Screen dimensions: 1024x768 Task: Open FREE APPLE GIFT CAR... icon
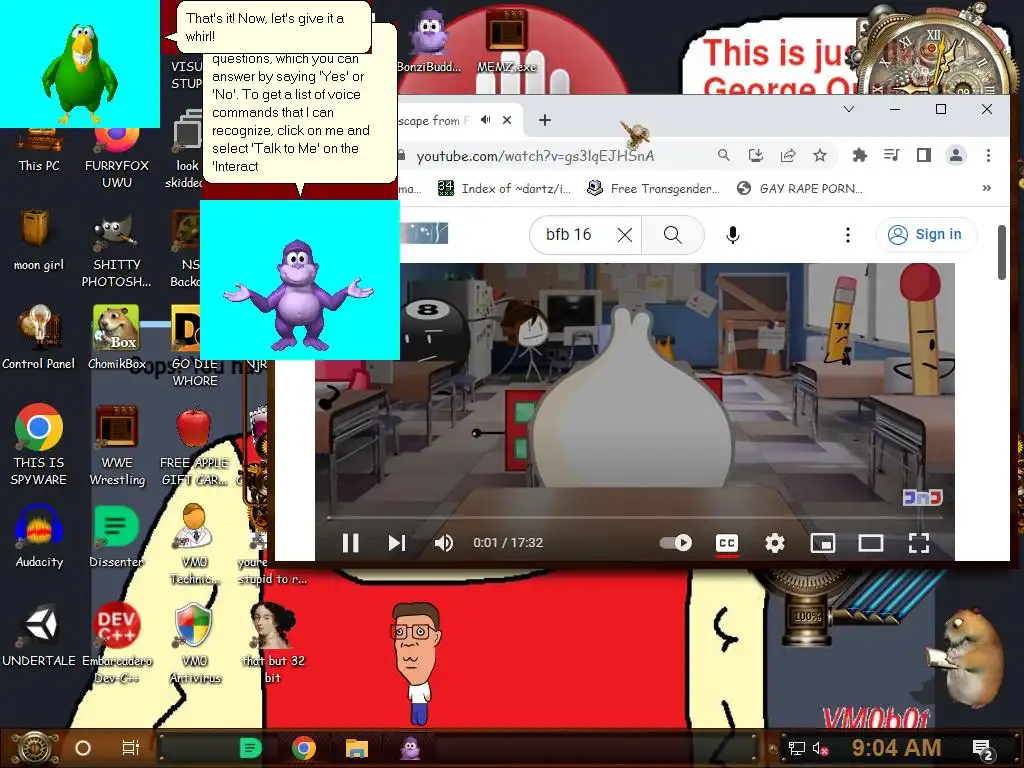[x=195, y=448]
